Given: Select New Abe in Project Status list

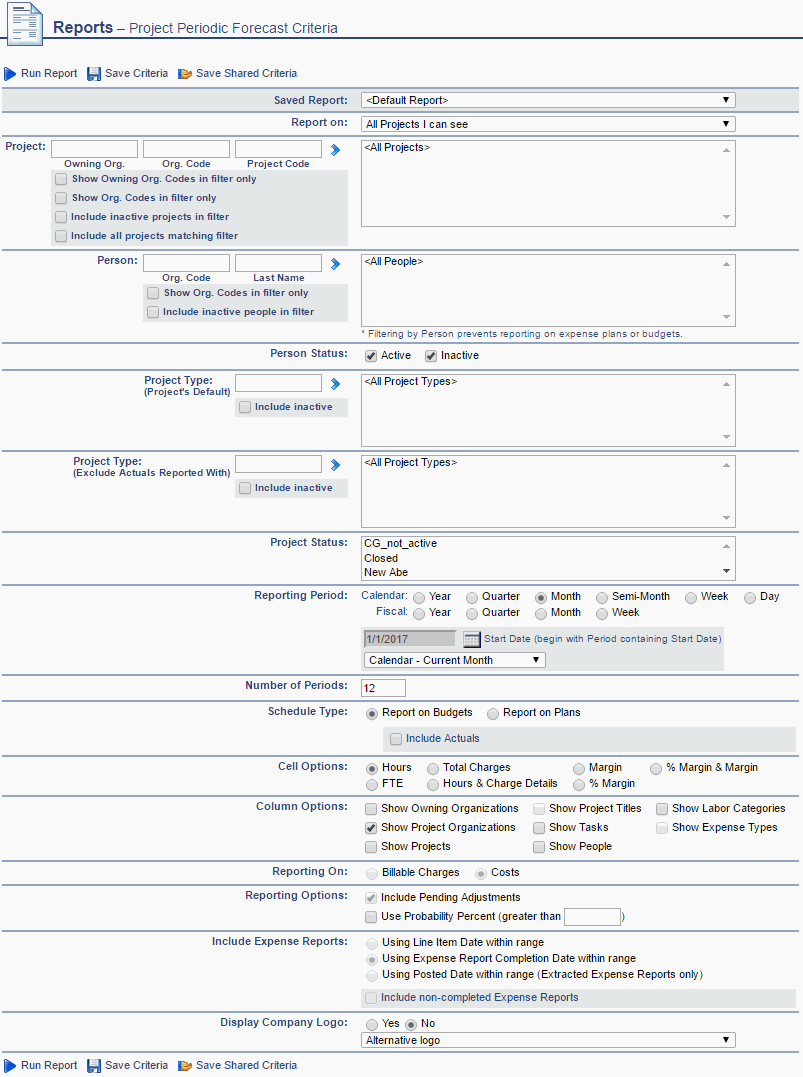Looking at the screenshot, I should [x=386, y=572].
